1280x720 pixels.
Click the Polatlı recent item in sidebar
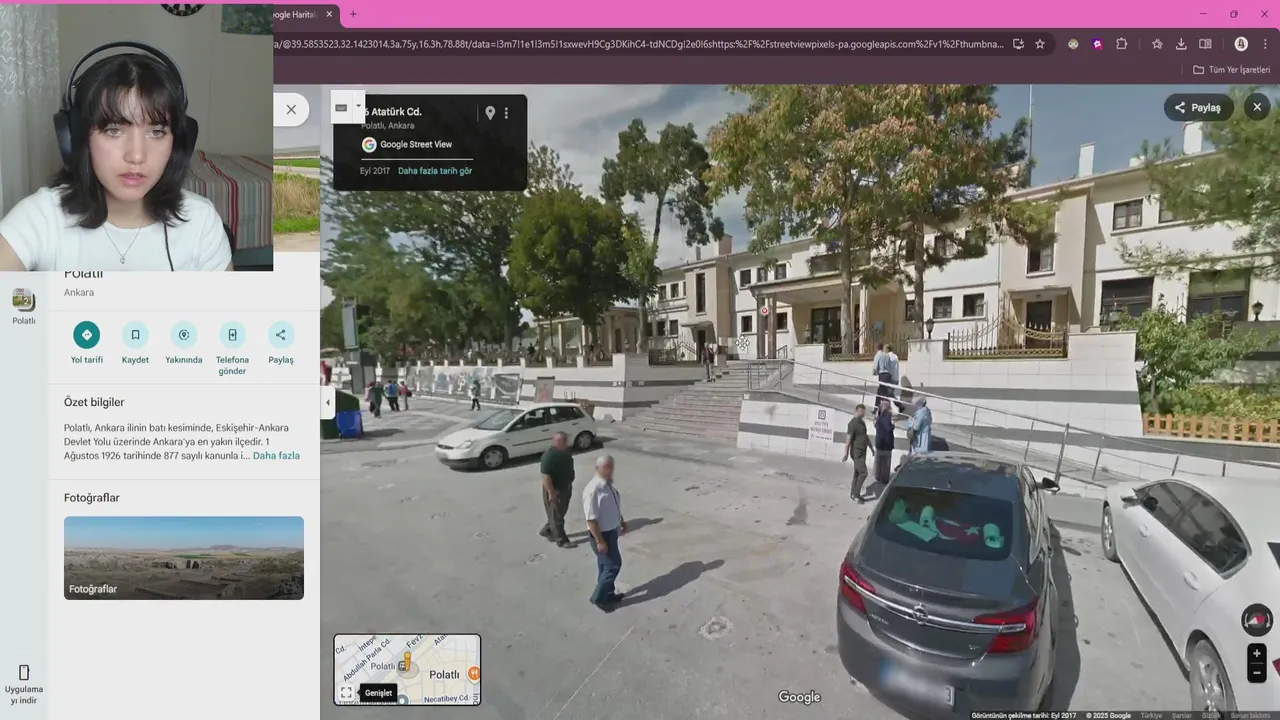[x=23, y=307]
